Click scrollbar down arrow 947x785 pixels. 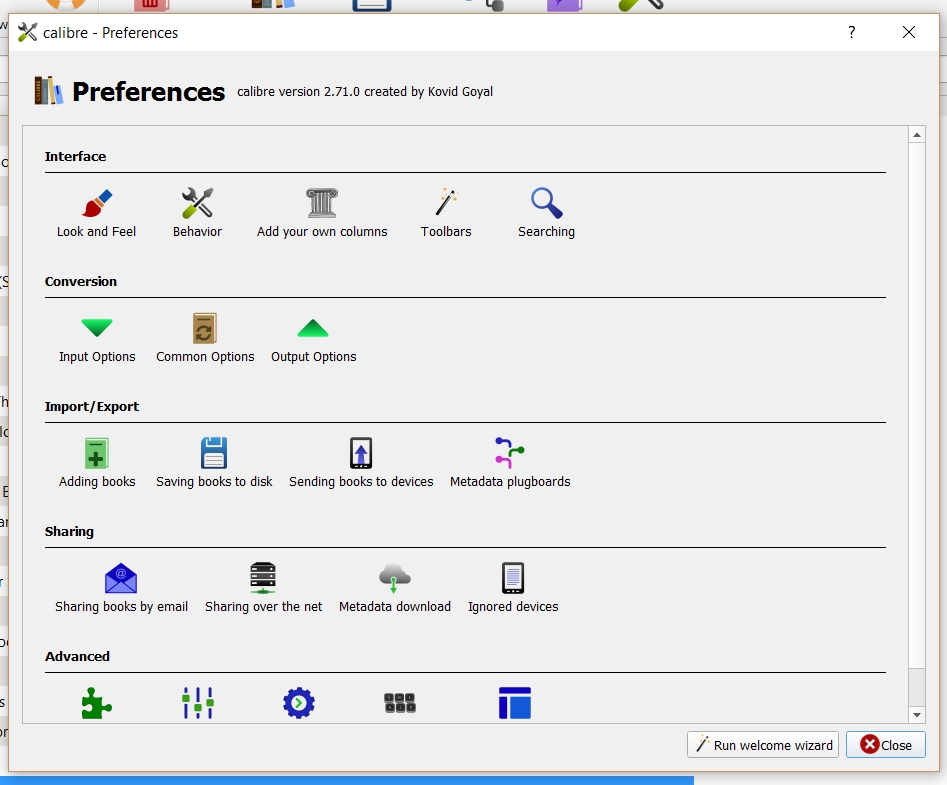pos(917,715)
